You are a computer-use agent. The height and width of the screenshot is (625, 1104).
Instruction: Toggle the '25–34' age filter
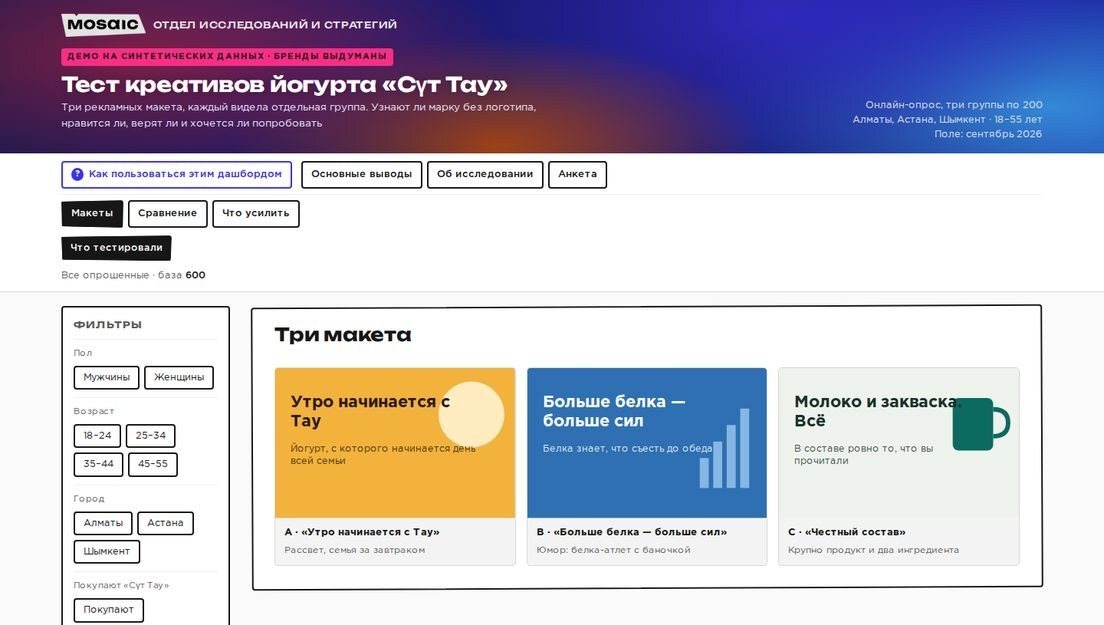pos(151,436)
